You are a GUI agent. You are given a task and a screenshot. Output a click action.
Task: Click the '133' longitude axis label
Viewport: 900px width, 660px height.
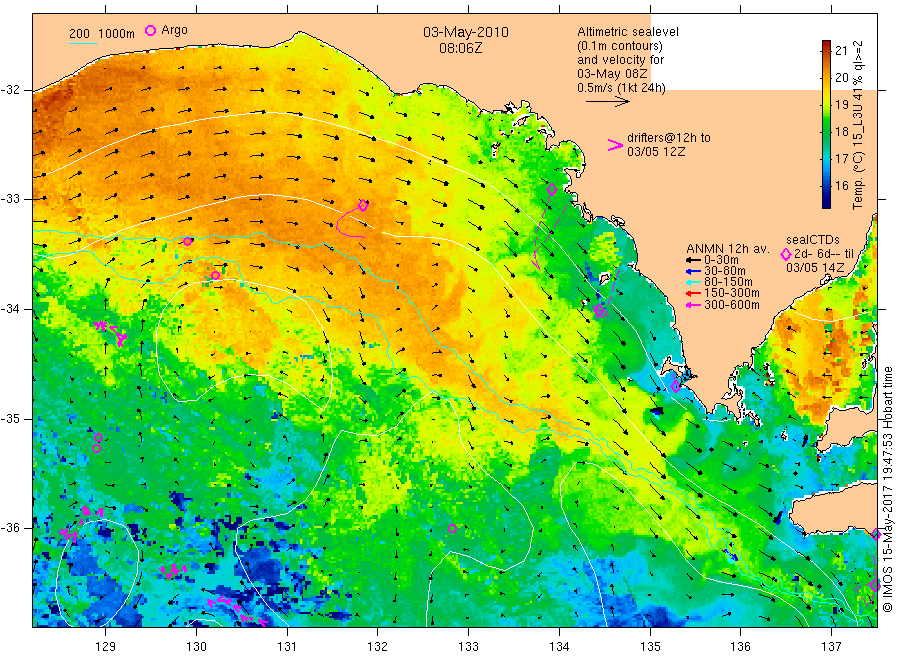[468, 647]
